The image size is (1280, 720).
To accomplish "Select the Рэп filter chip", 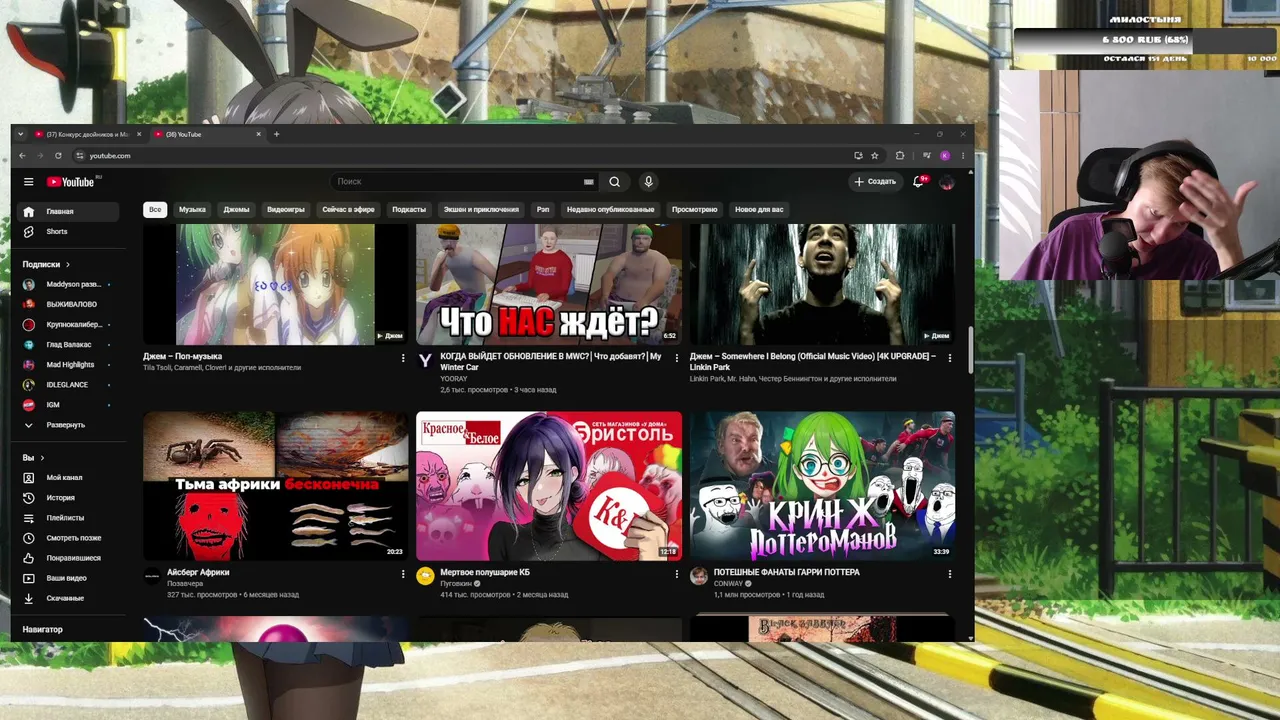I will pos(543,210).
